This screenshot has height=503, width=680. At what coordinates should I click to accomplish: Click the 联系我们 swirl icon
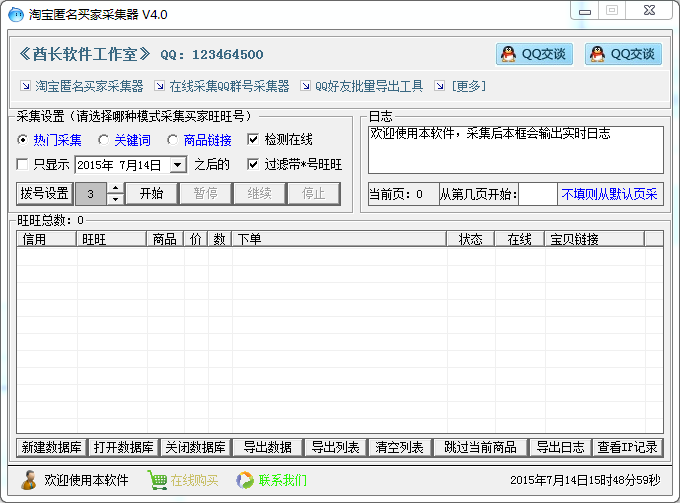pyautogui.click(x=245, y=480)
